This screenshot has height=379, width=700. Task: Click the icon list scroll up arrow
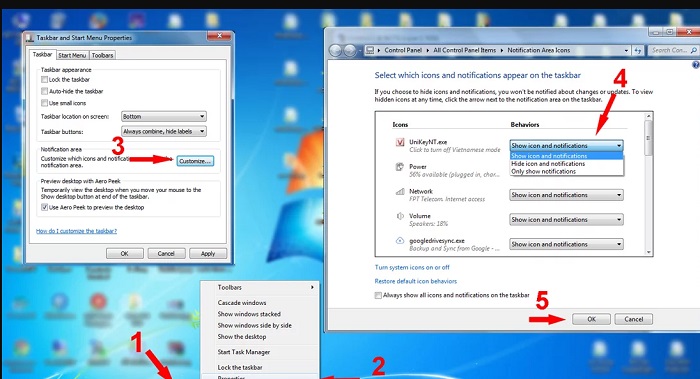(x=648, y=116)
